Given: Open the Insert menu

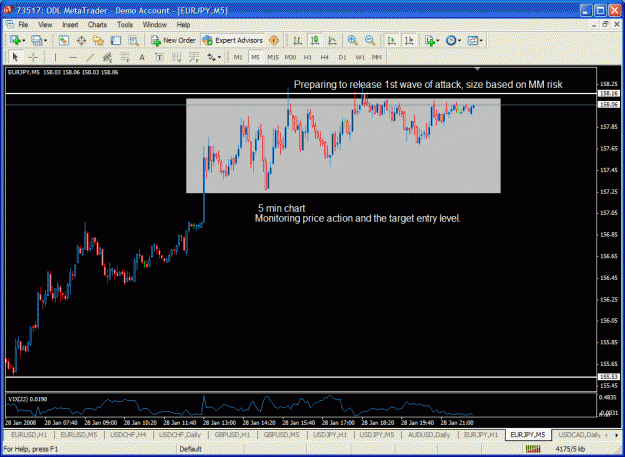Looking at the screenshot, I should coord(70,25).
